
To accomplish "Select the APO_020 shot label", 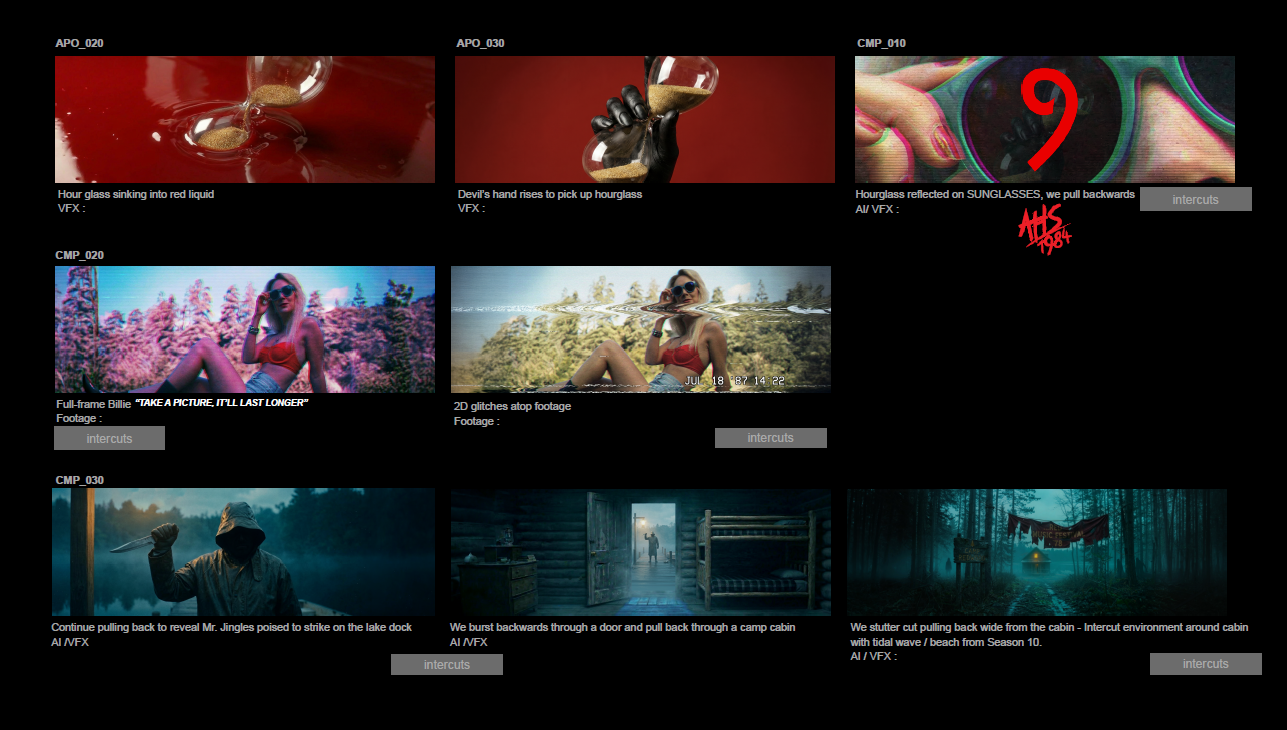I will point(80,43).
